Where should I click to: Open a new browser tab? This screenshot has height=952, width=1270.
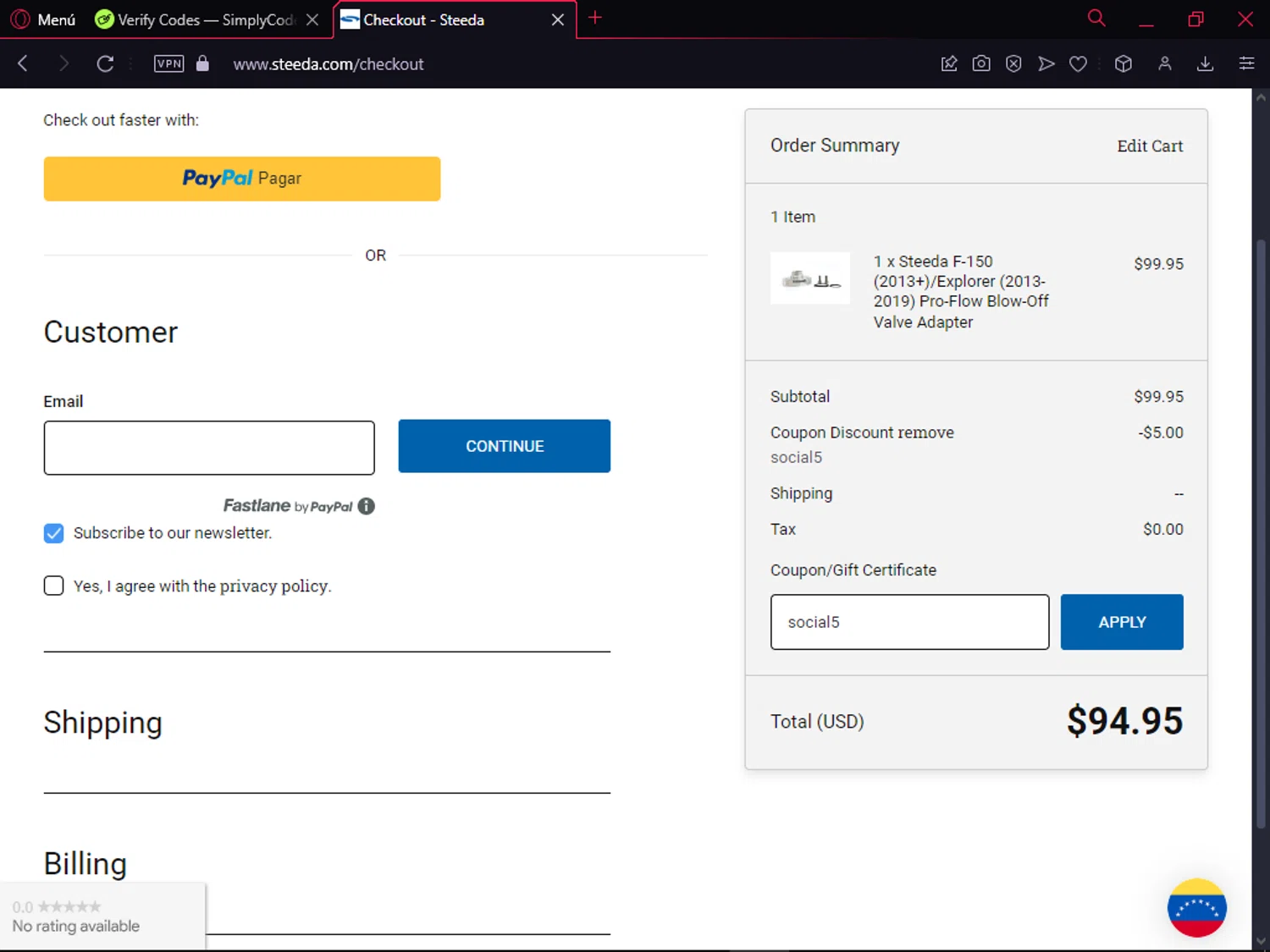point(595,18)
